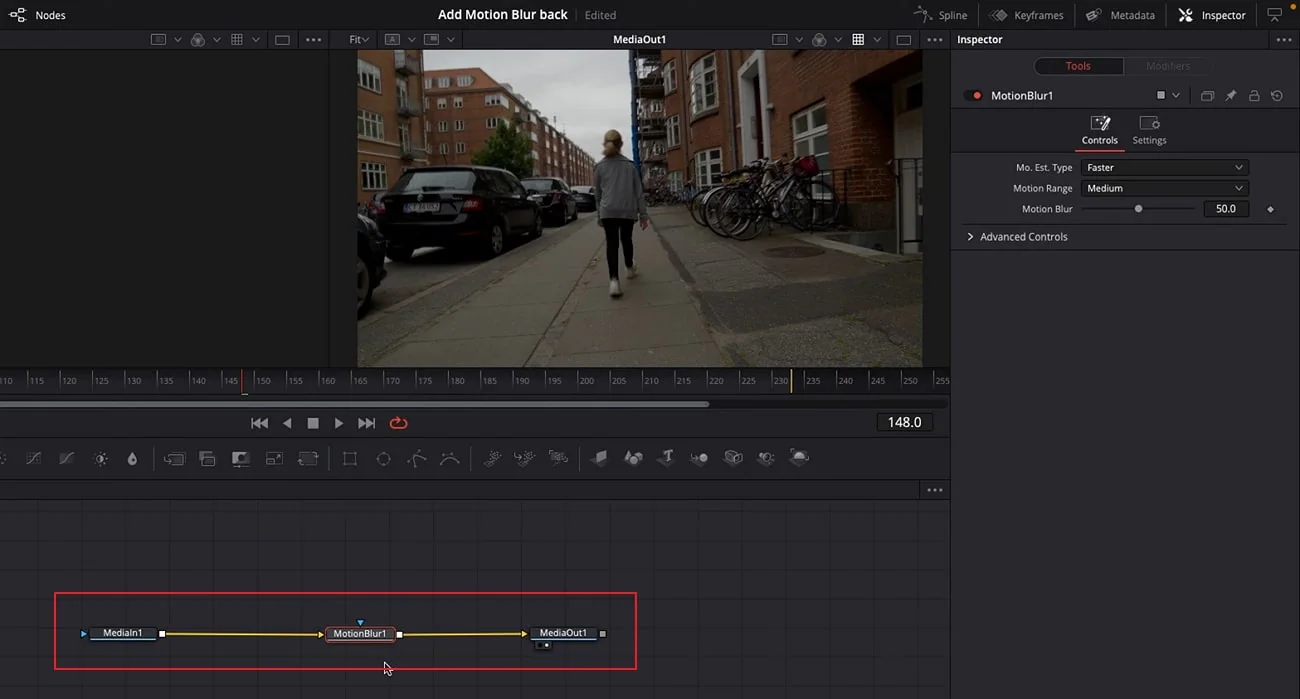Toggle loop playback button
Image resolution: width=1300 pixels, height=699 pixels.
(x=398, y=423)
